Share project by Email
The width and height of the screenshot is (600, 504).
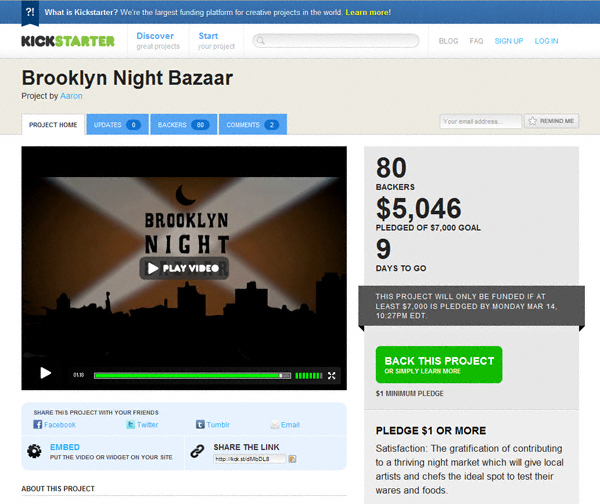click(285, 424)
